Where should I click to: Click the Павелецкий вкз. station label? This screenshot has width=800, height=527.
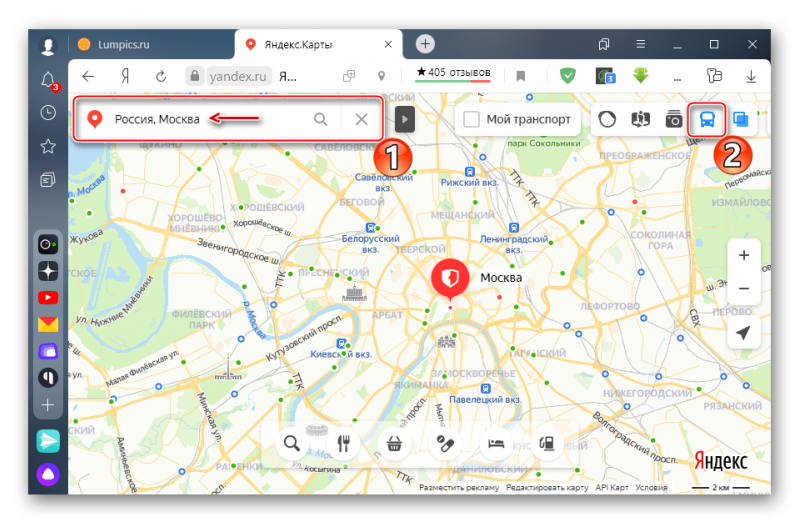[x=485, y=400]
